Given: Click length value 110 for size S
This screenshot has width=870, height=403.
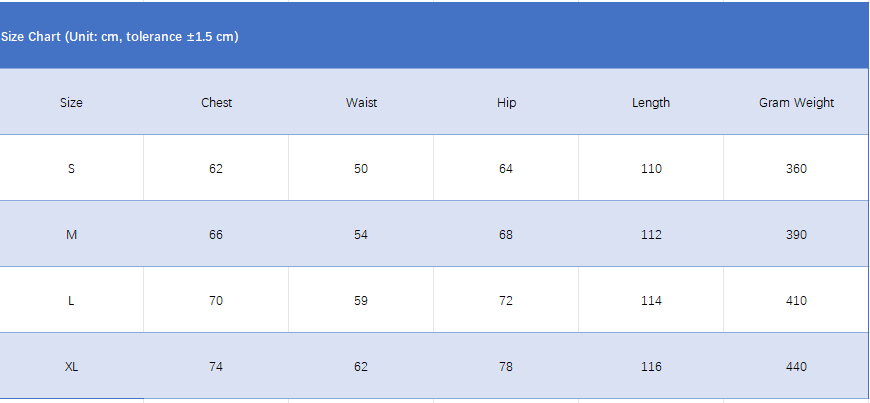Looking at the screenshot, I should (x=651, y=169).
